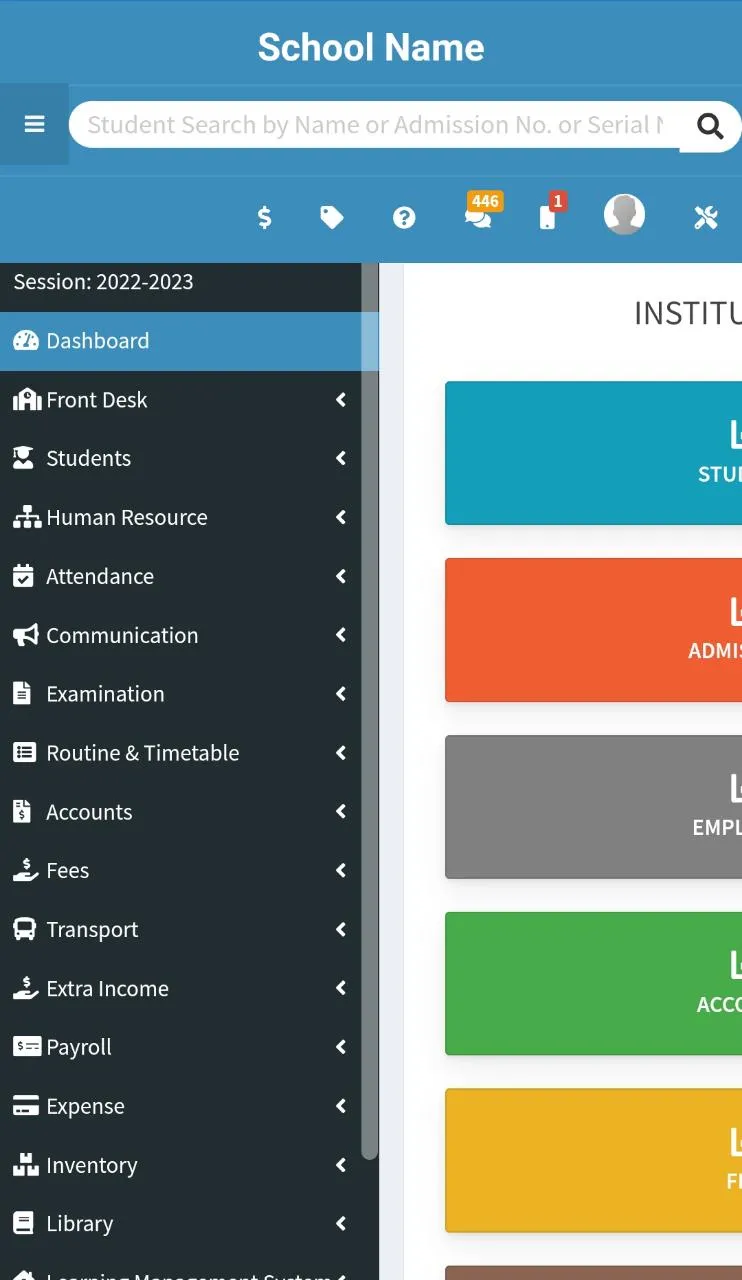Open the dollar sign fees shortcut
742x1280 pixels.
pyautogui.click(x=264, y=217)
